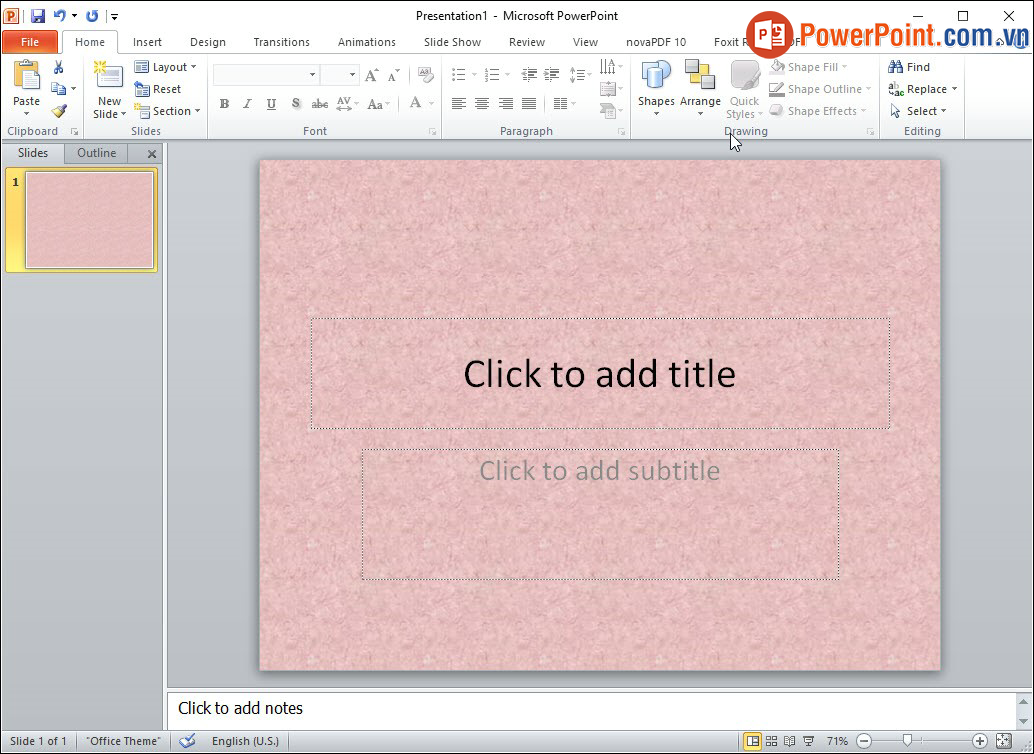Toggle Underline formatting
This screenshot has width=1034, height=754.
[x=271, y=104]
